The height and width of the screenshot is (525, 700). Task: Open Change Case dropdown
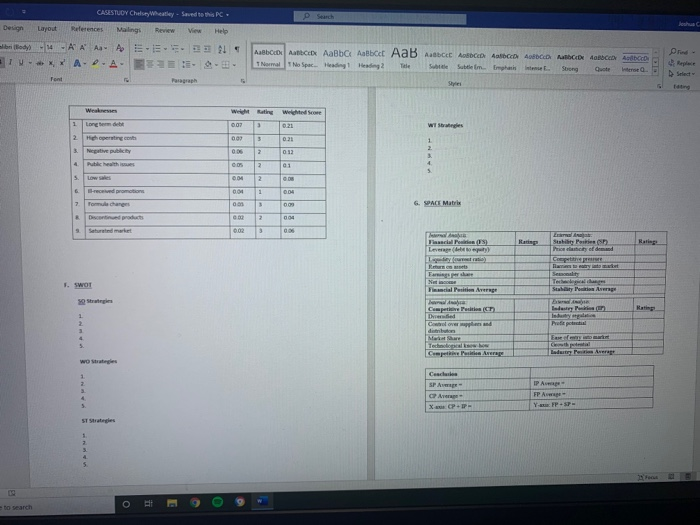[x=100, y=48]
